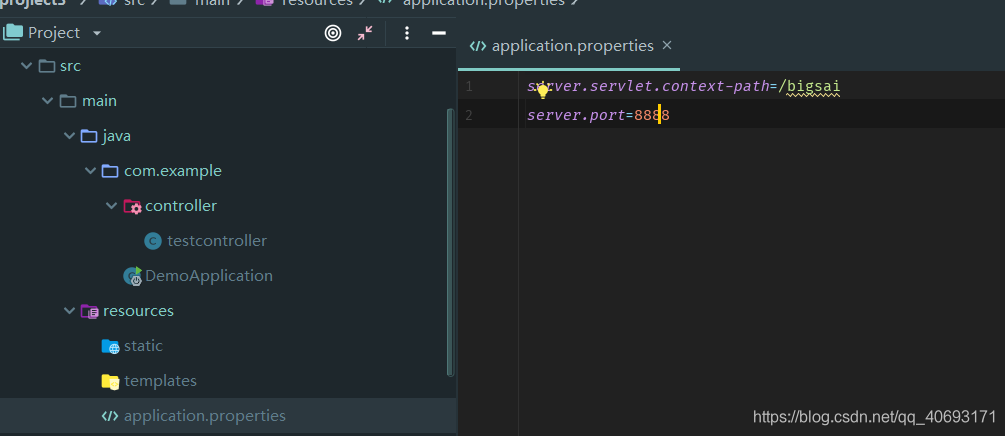The image size is (1005, 436).
Task: Select the application.properties editor tab
Action: pyautogui.click(x=569, y=46)
